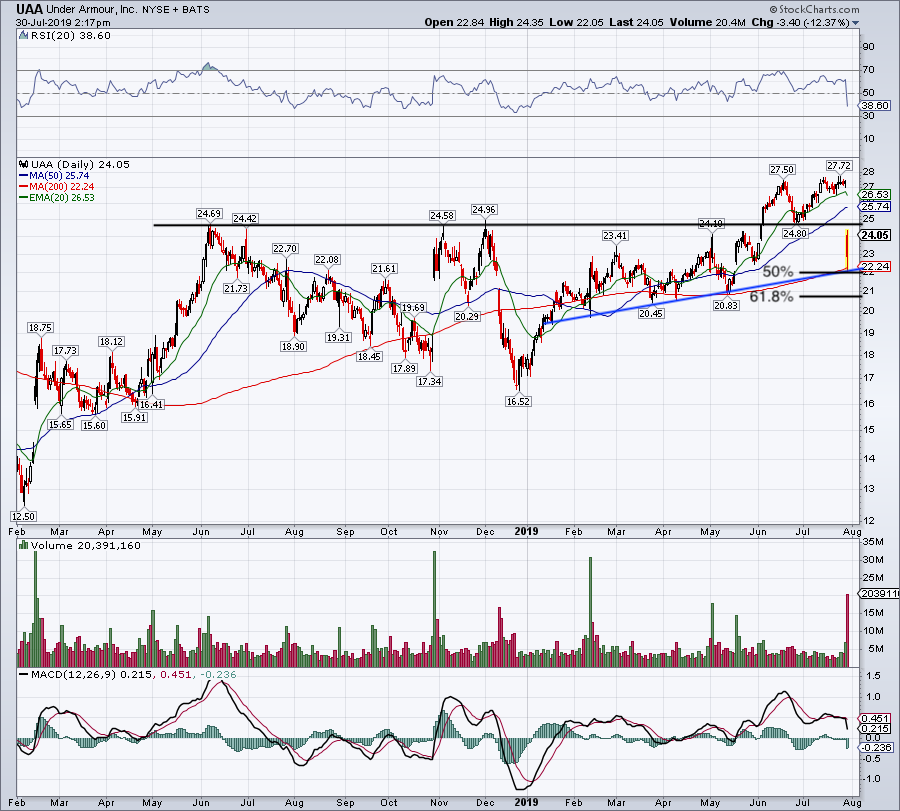The height and width of the screenshot is (811, 900).
Task: Click the 50% retracement annotation
Action: [x=778, y=271]
